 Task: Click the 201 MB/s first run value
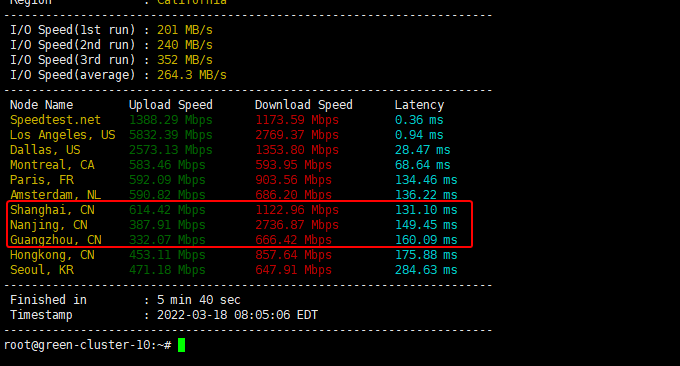(x=185, y=30)
